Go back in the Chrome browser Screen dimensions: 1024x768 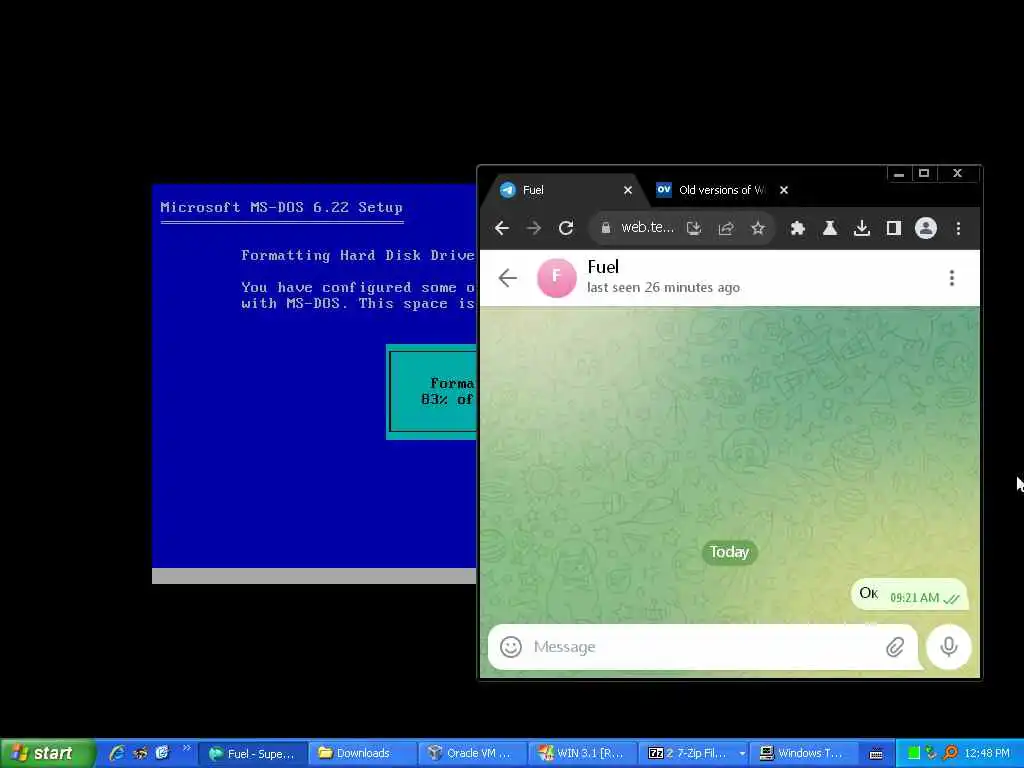tap(502, 228)
